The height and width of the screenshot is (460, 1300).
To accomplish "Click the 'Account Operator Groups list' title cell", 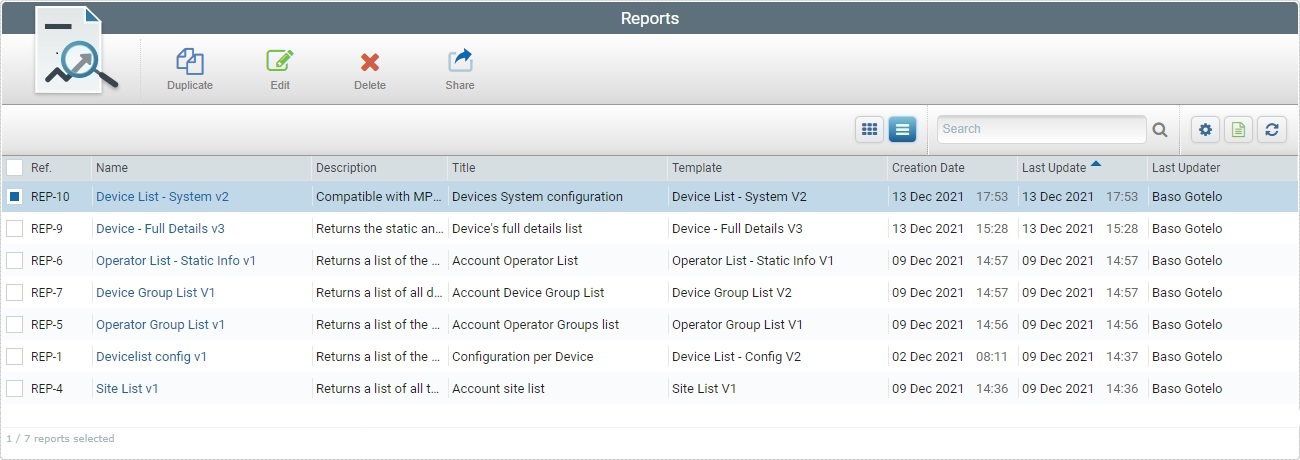I will coord(535,325).
